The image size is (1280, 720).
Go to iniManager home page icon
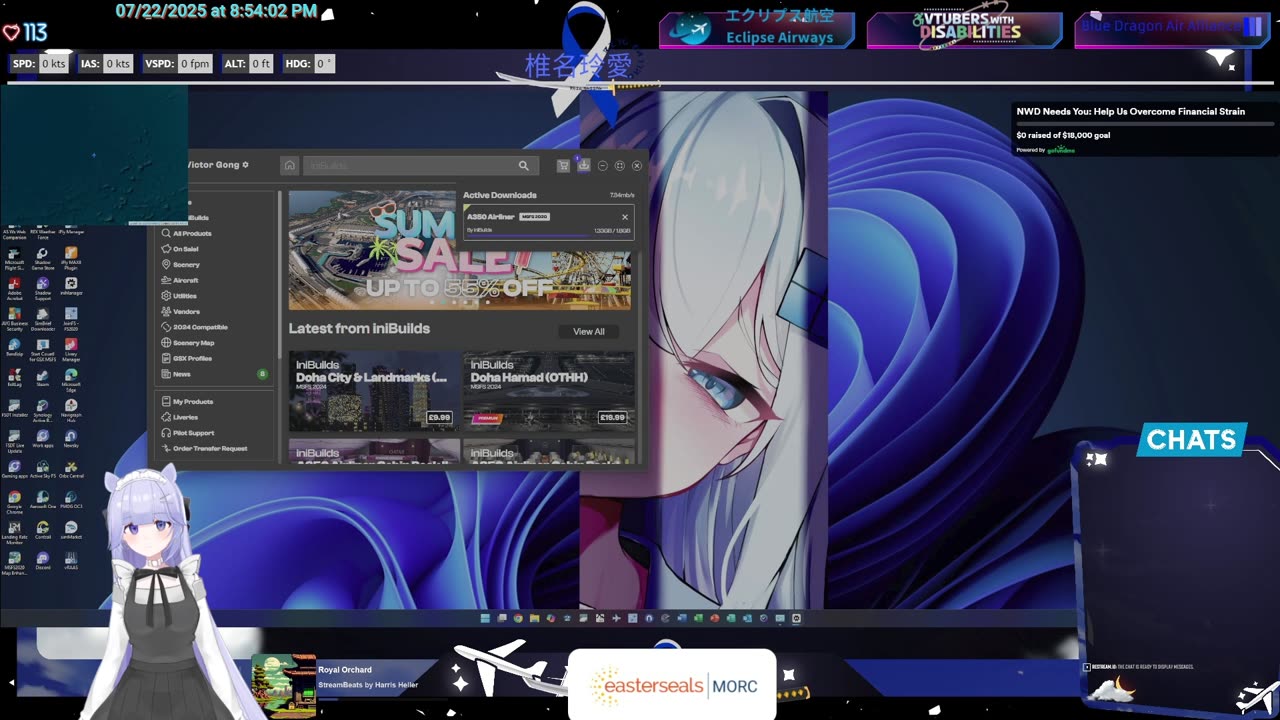click(x=289, y=165)
